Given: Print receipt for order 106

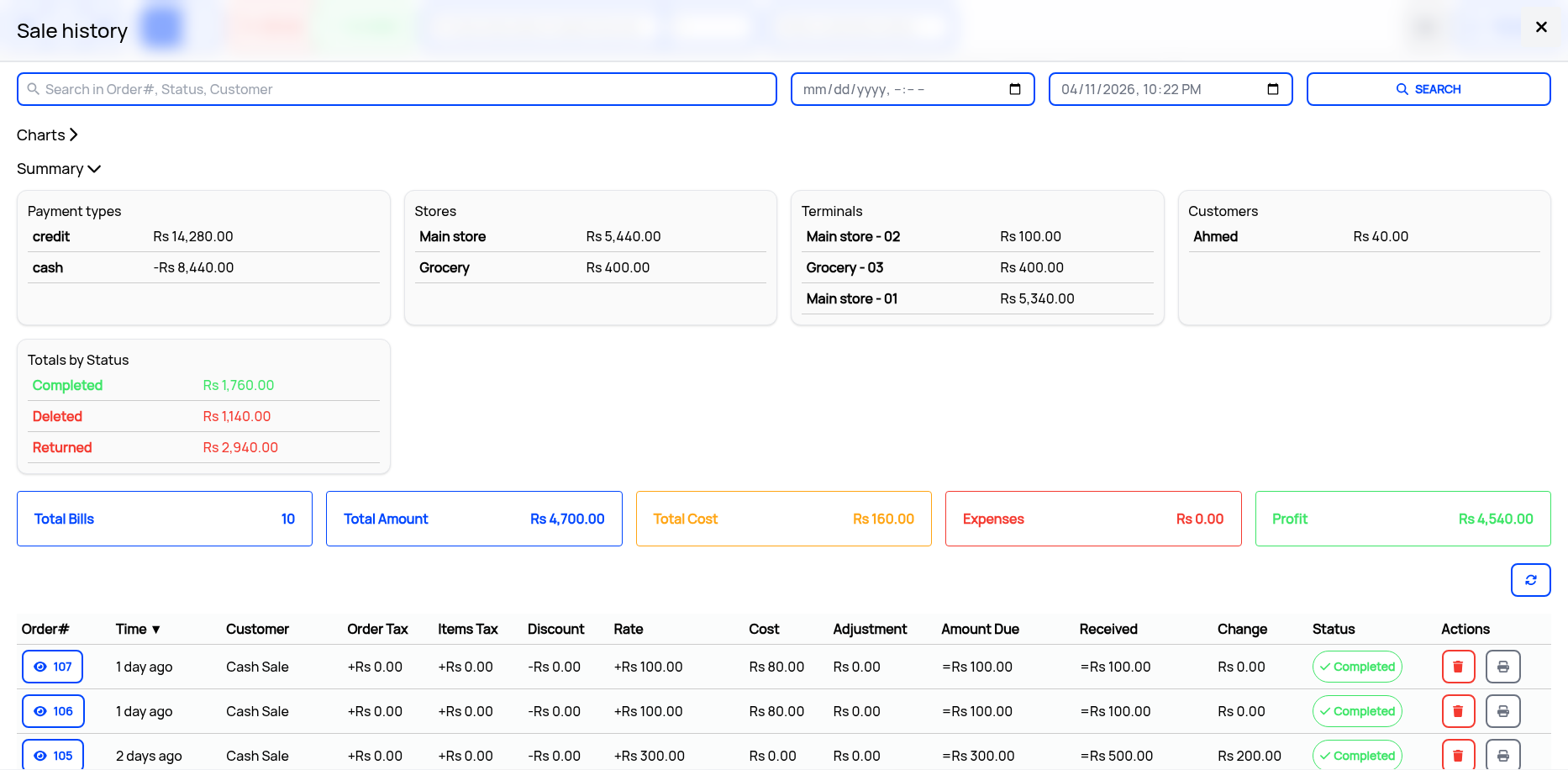Looking at the screenshot, I should click(1502, 711).
